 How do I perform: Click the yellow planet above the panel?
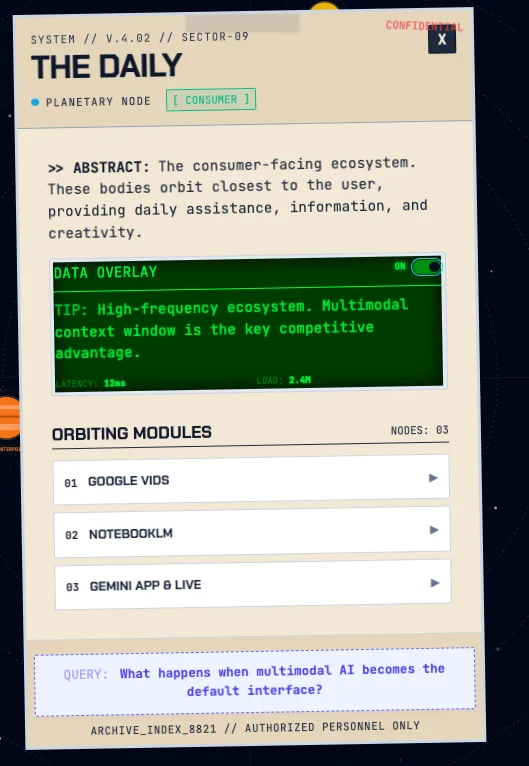324,6
